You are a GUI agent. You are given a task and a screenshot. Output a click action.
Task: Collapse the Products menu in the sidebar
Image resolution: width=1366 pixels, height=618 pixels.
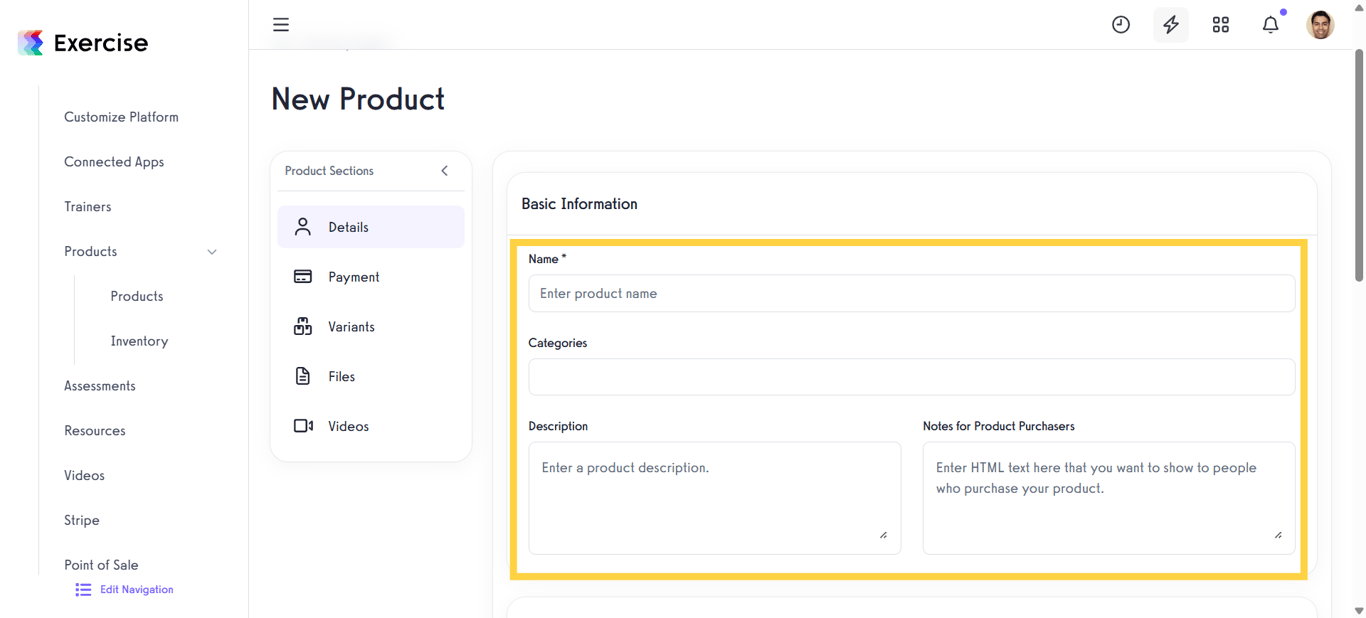pos(211,252)
